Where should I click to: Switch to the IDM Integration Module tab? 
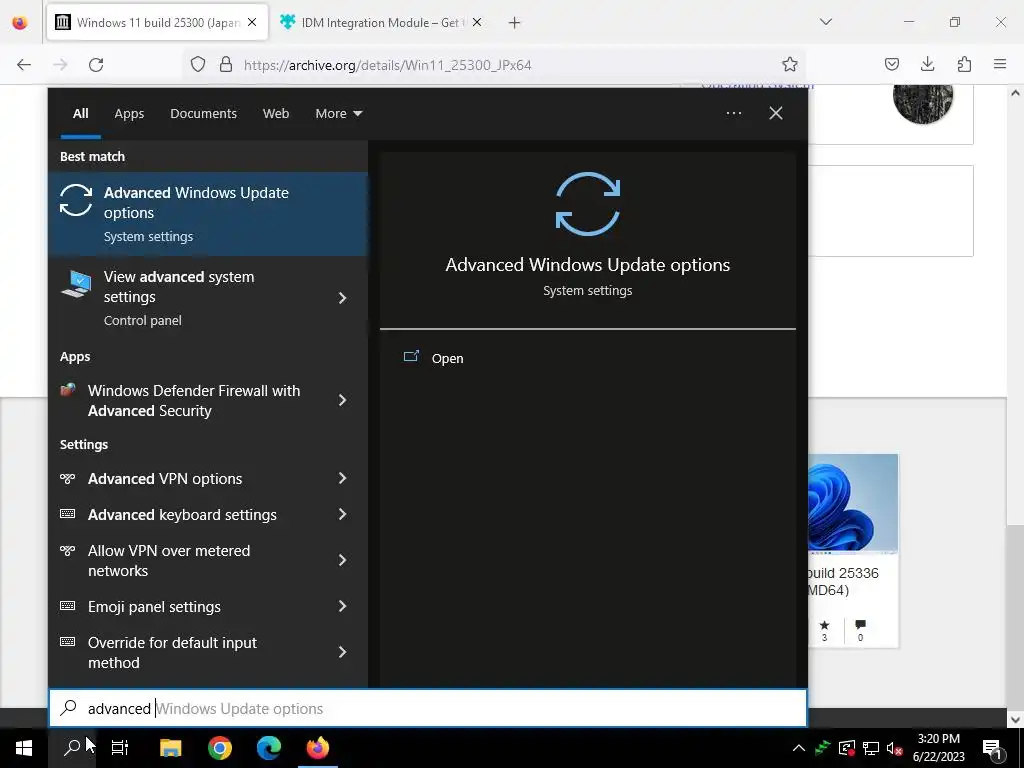(381, 23)
